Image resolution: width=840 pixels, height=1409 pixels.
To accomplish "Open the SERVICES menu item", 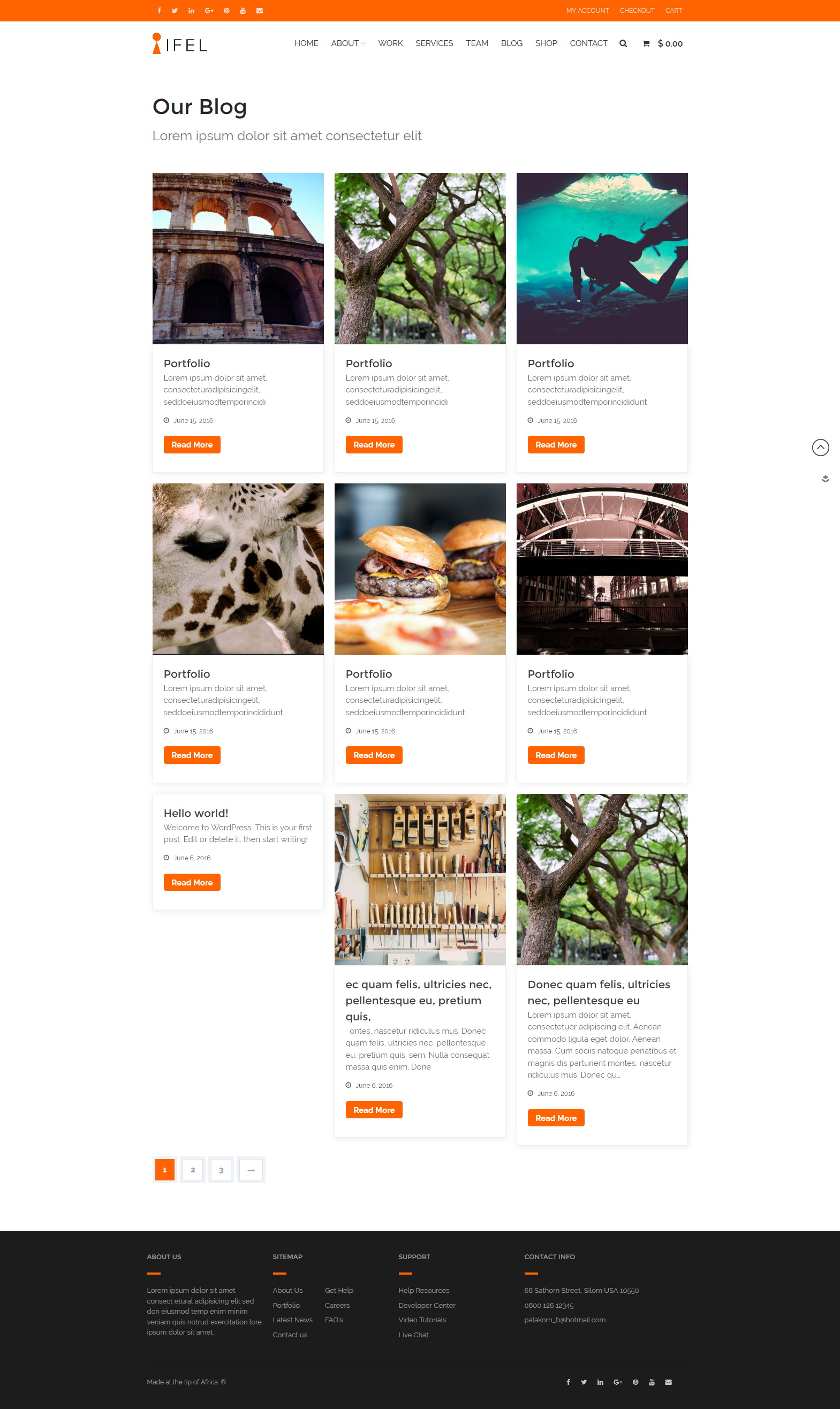I will [x=434, y=43].
